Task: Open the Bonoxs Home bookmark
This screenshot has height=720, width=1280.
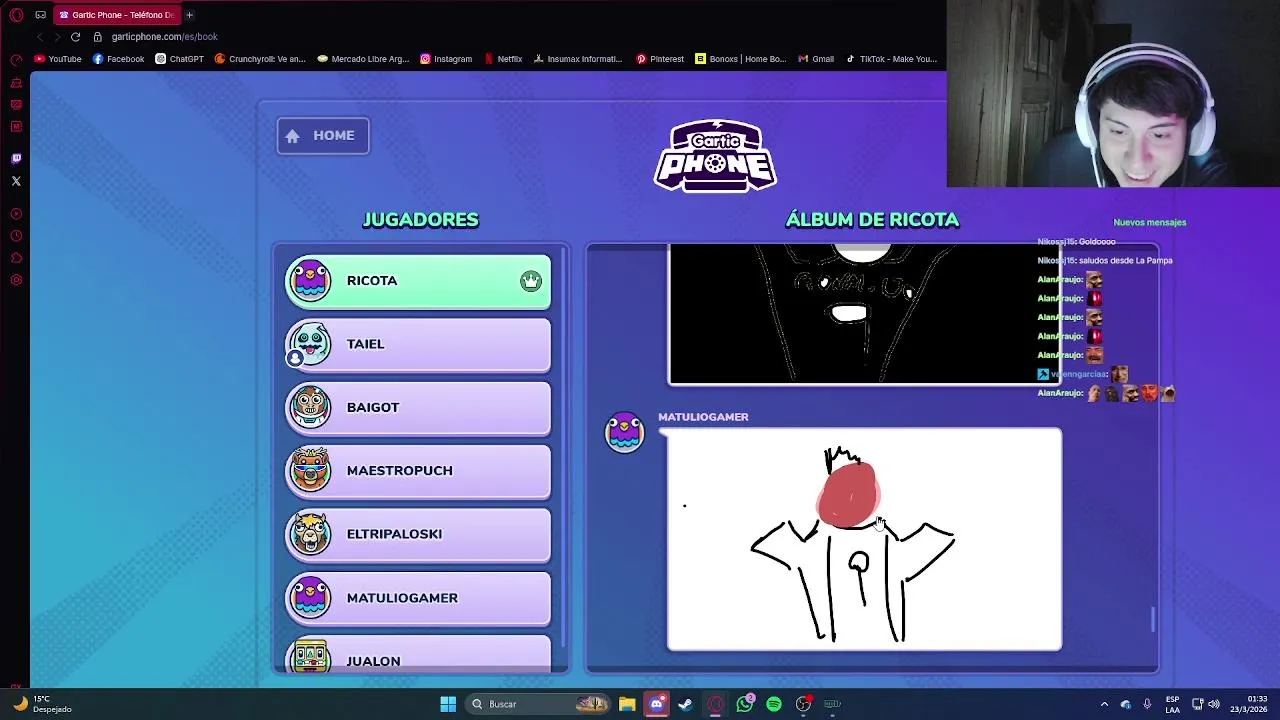Action: click(x=741, y=59)
